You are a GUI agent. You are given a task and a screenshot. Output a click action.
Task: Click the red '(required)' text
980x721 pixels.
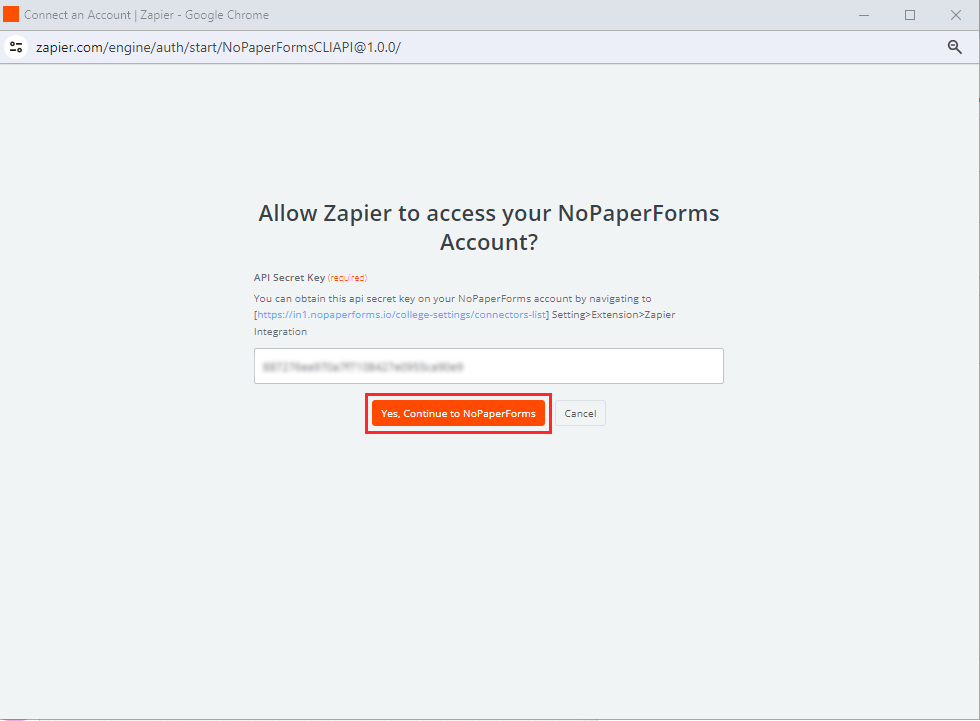coord(348,278)
